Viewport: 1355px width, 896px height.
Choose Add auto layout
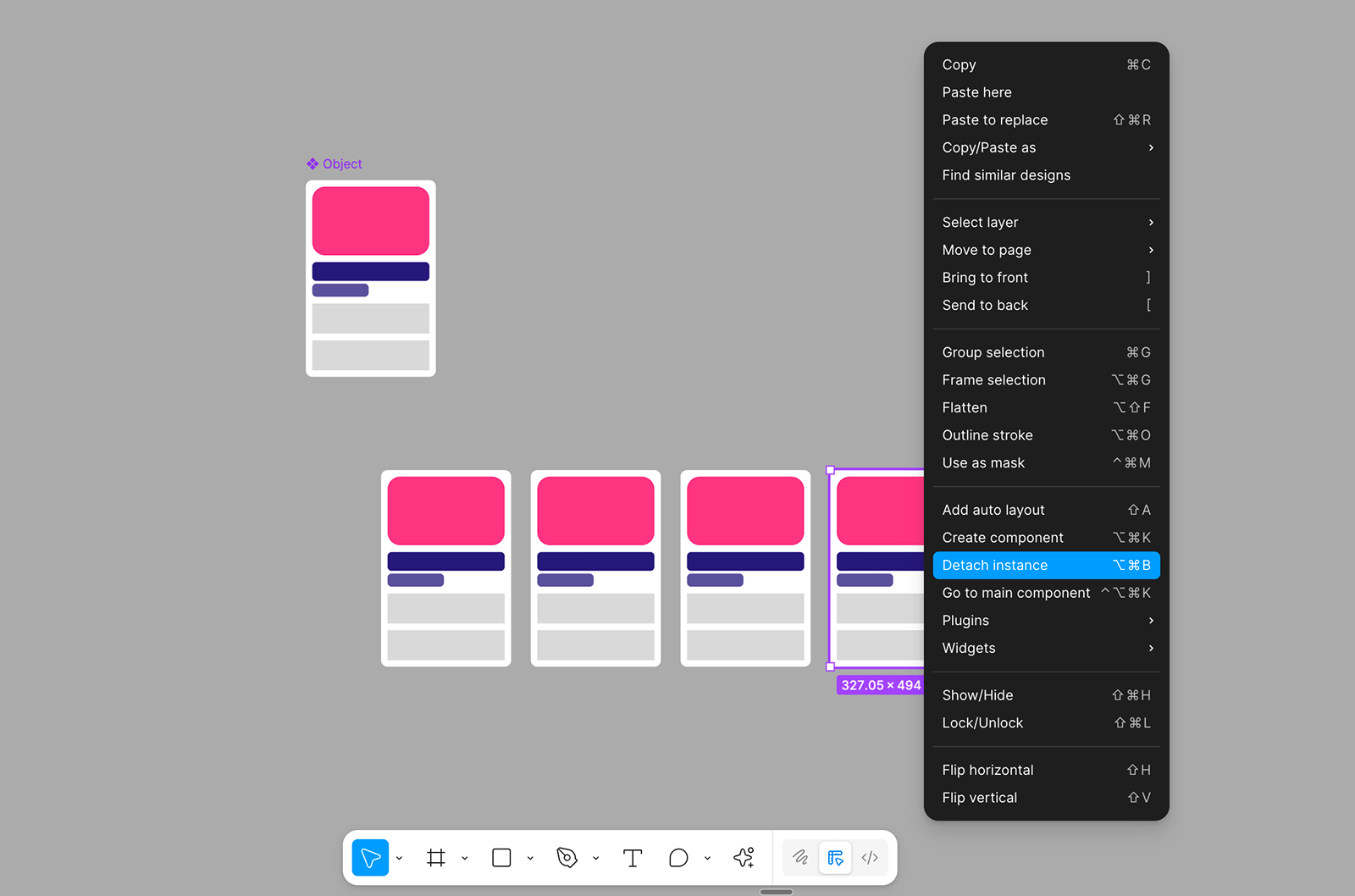pos(1046,510)
